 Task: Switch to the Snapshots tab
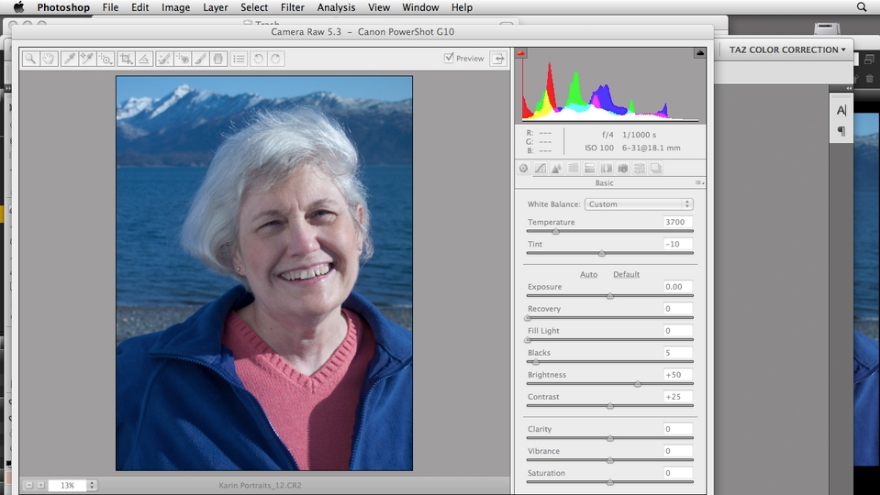[656, 168]
